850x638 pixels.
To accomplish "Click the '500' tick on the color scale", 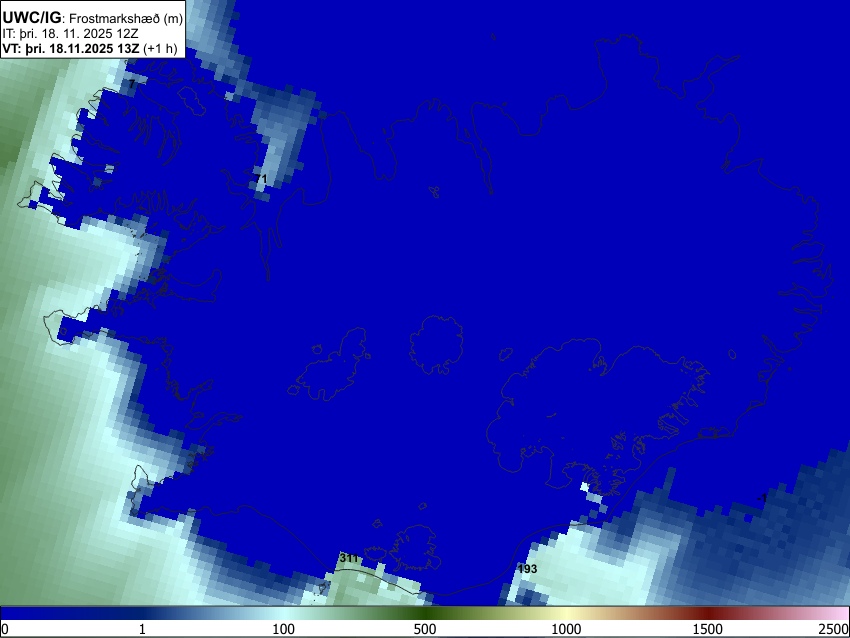I will 425,629.
